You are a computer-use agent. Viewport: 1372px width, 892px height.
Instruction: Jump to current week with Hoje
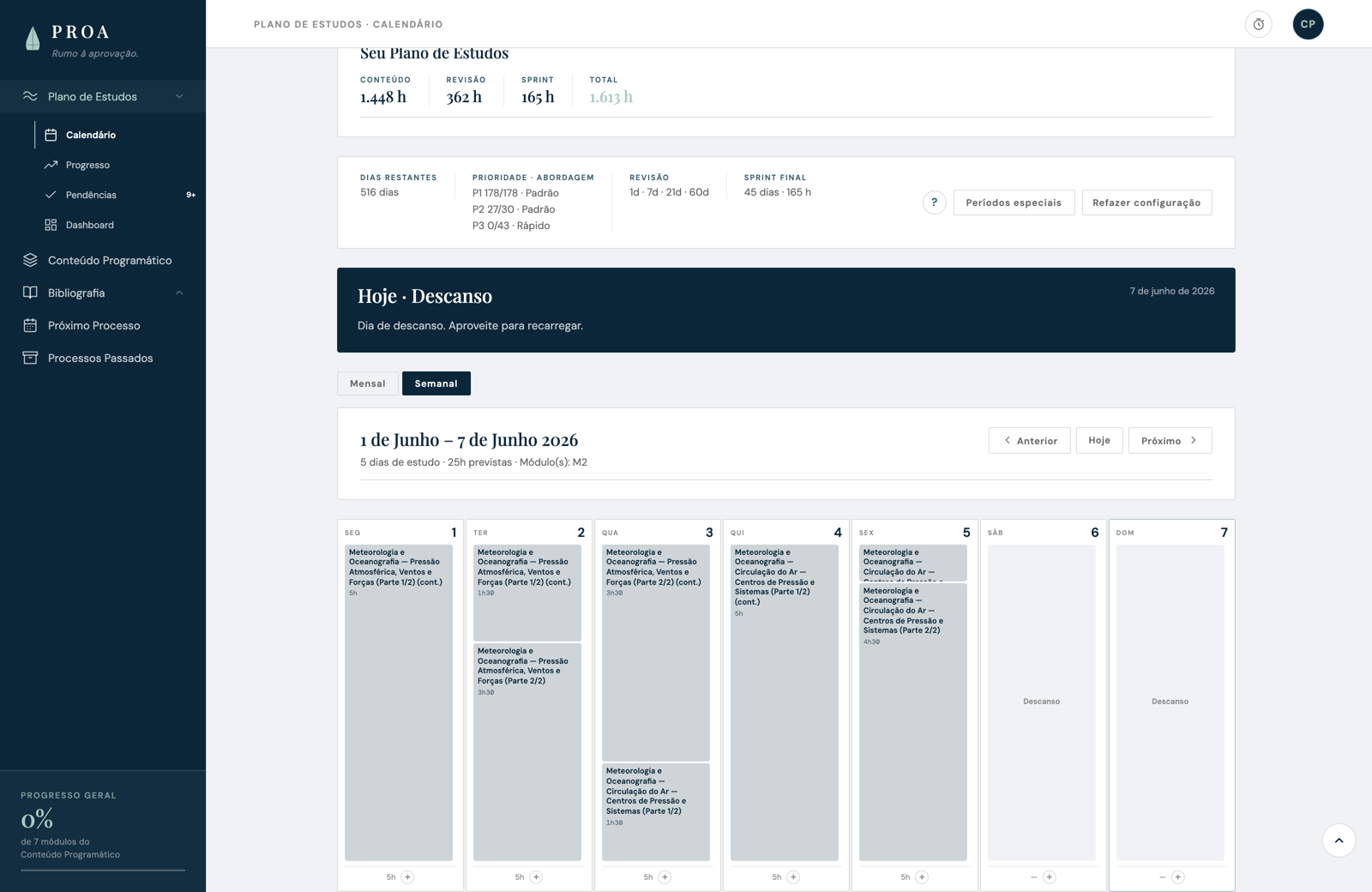click(x=1099, y=440)
